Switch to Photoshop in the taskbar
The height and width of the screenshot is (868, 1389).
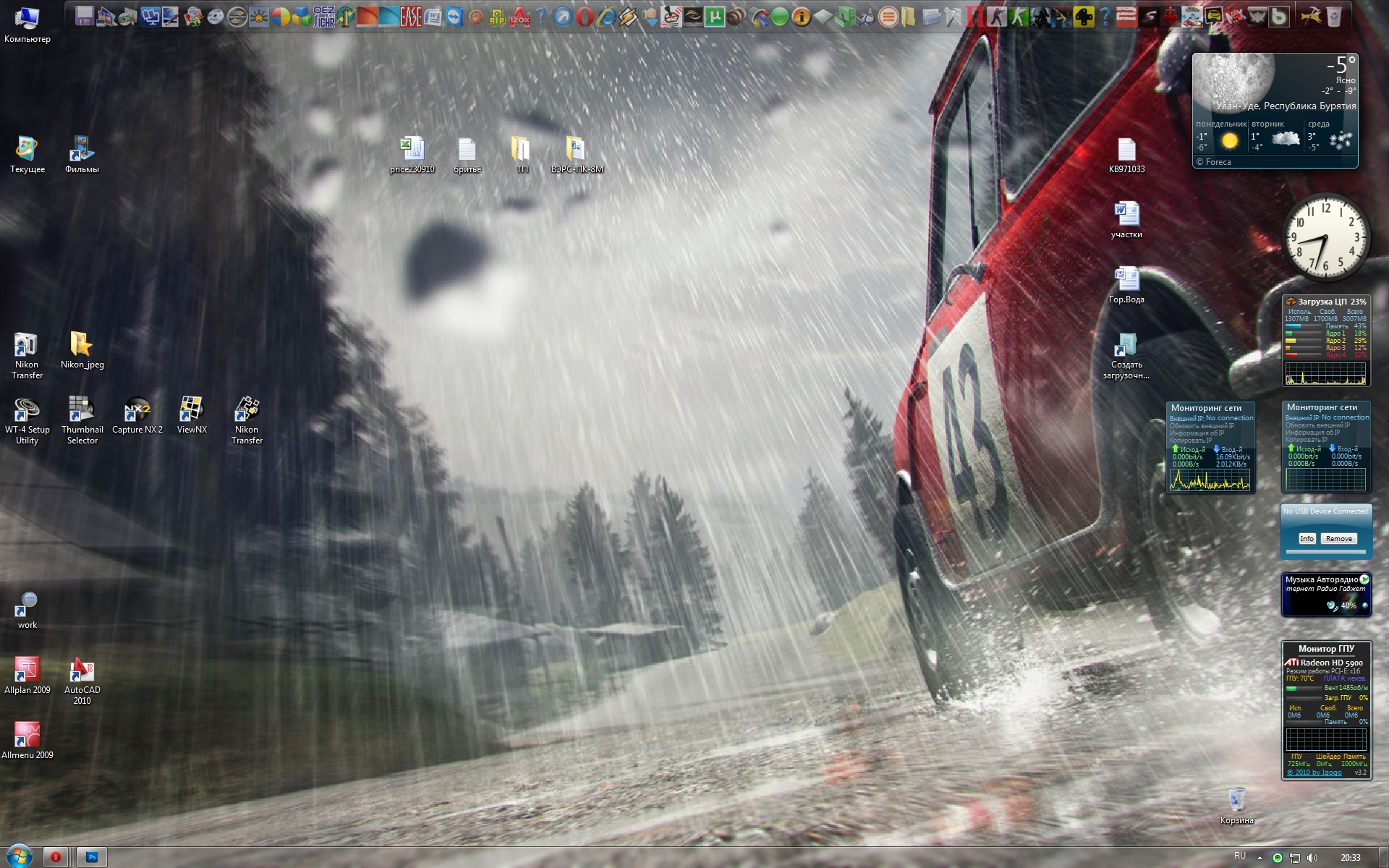point(92,857)
